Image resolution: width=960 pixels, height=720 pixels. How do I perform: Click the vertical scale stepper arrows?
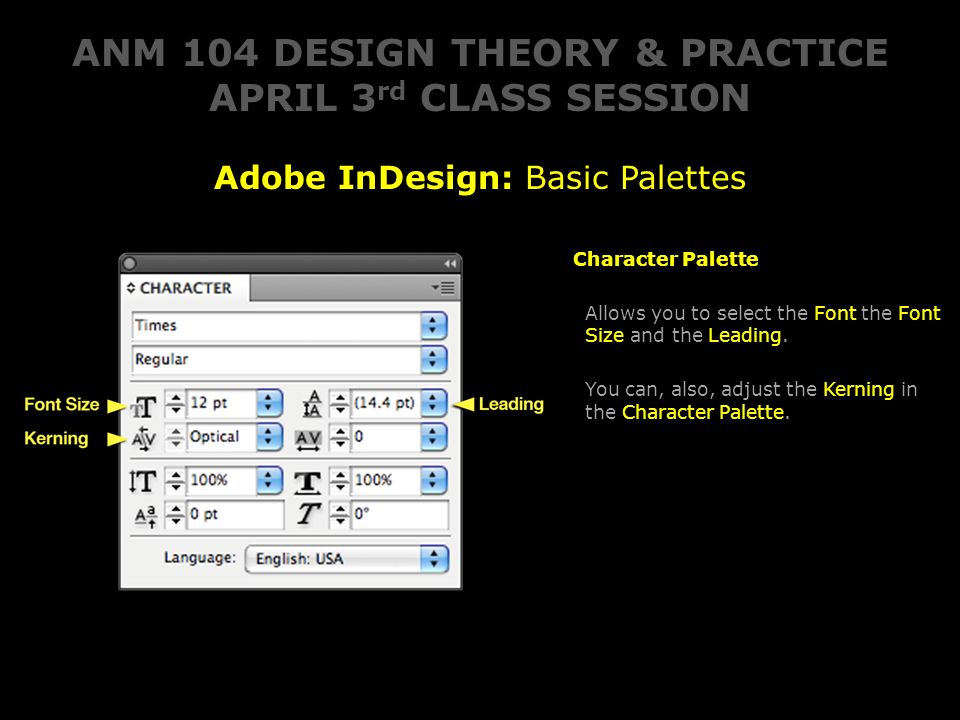pyautogui.click(x=176, y=481)
